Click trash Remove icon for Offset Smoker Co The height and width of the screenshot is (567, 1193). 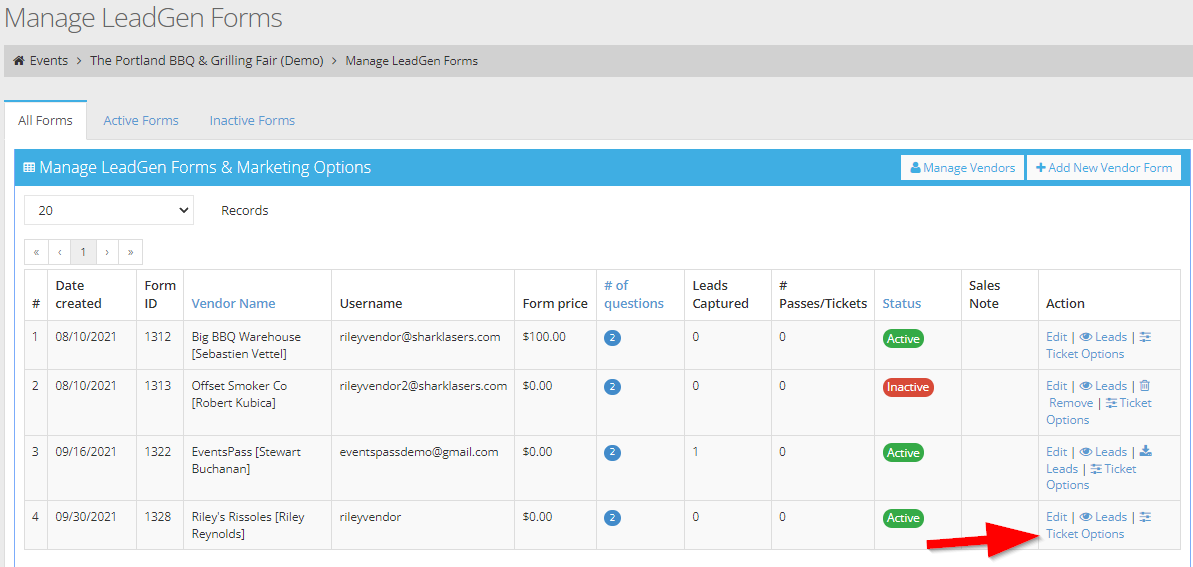(x=1144, y=386)
